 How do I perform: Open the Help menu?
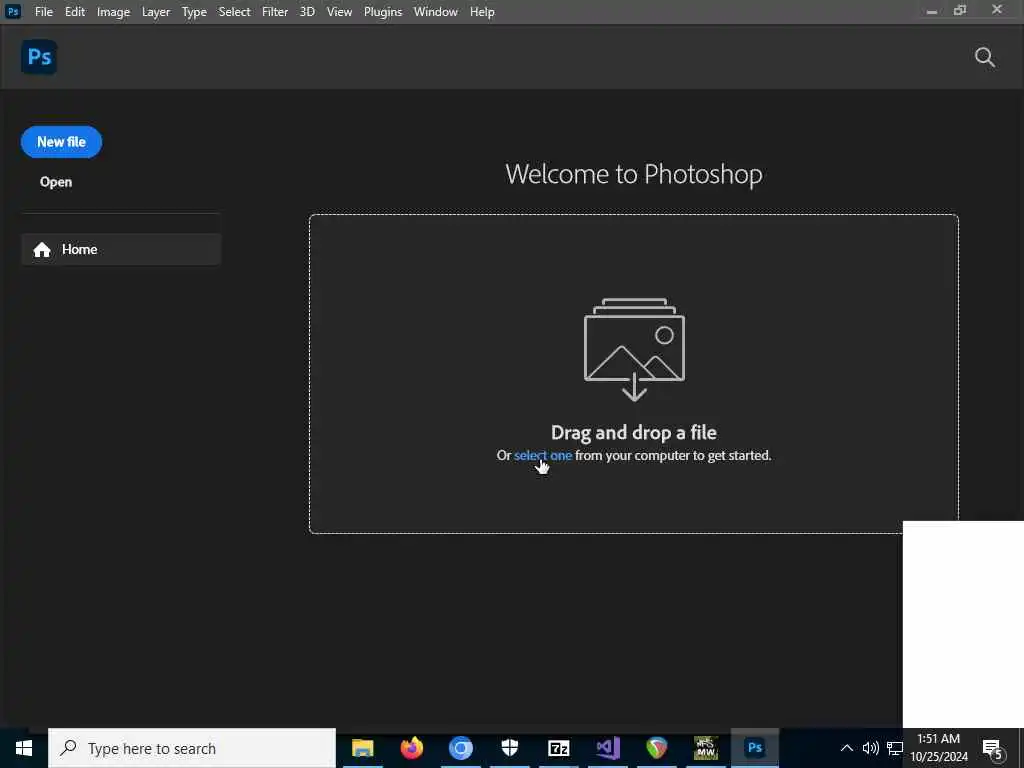point(482,12)
